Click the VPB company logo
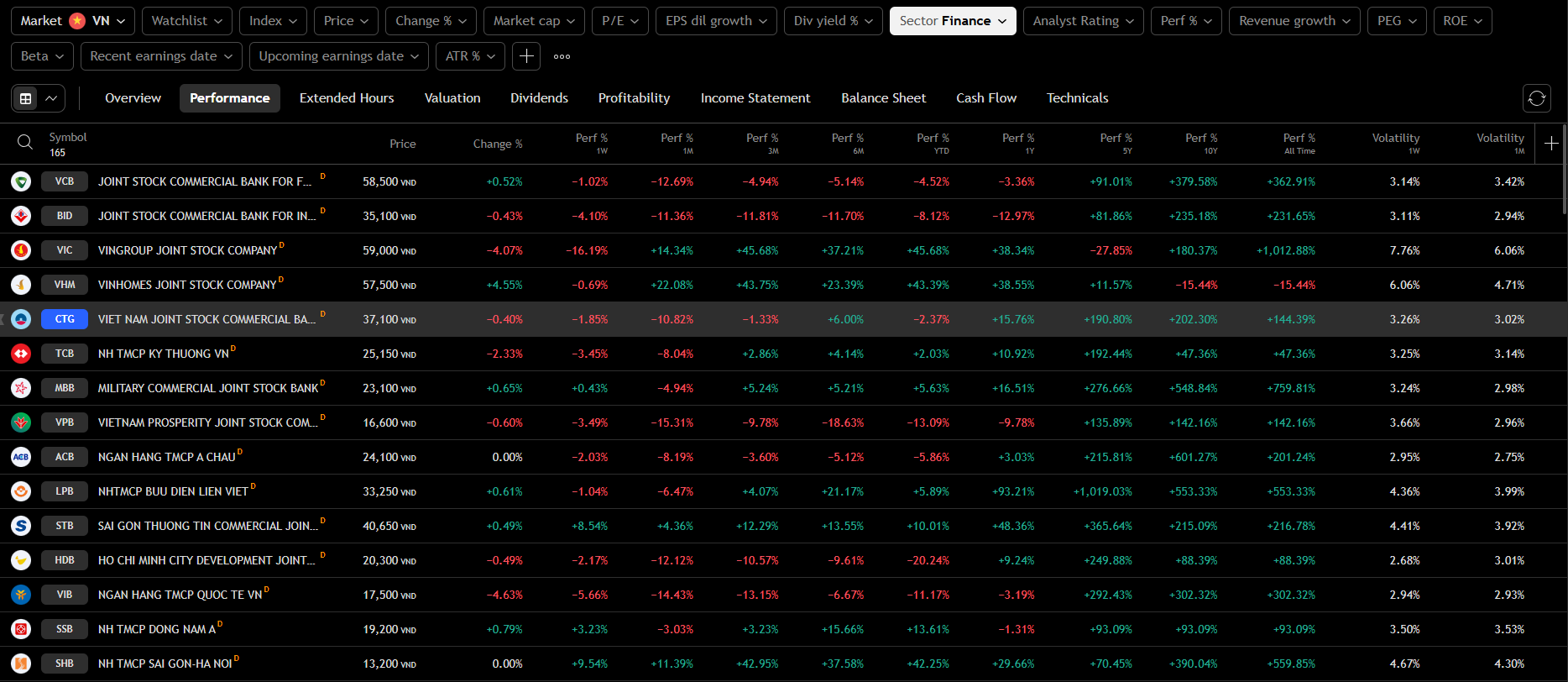1568x682 pixels. pyautogui.click(x=21, y=422)
